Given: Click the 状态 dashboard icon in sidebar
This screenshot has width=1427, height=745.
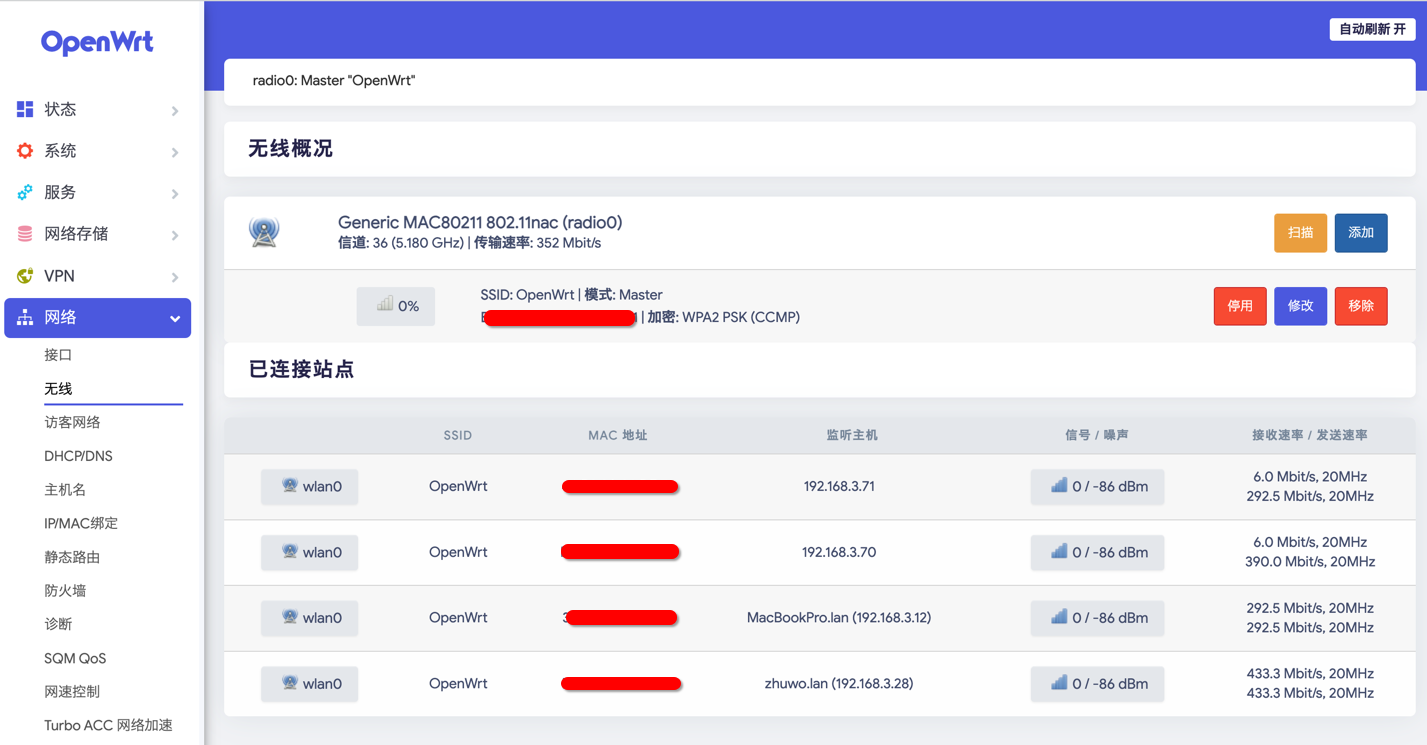Looking at the screenshot, I should tap(25, 109).
